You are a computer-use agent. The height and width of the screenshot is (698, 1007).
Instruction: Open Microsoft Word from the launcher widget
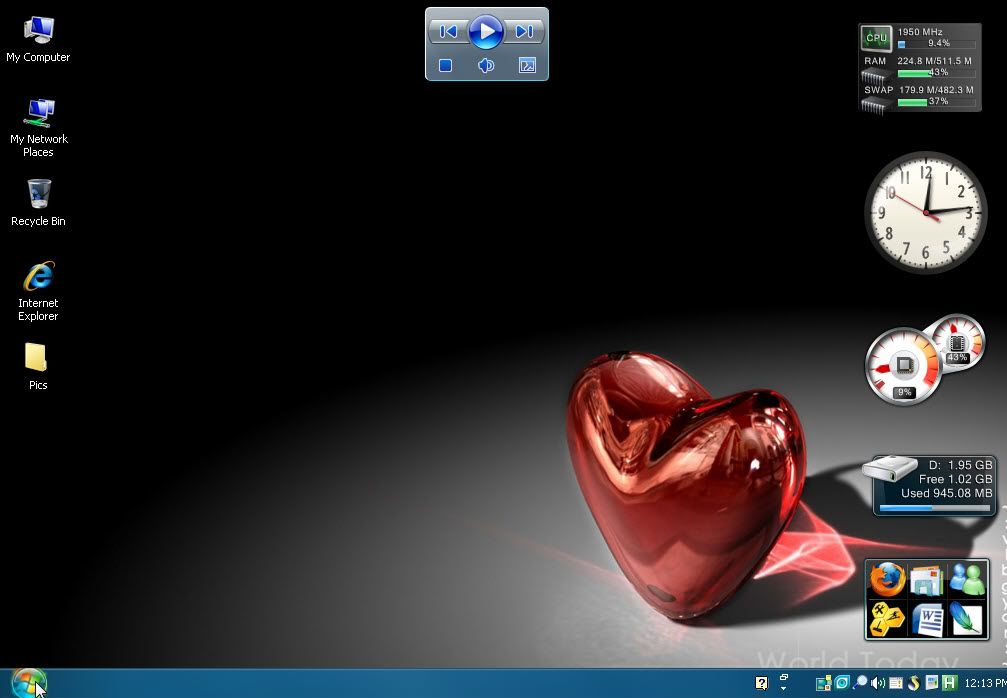coord(927,619)
